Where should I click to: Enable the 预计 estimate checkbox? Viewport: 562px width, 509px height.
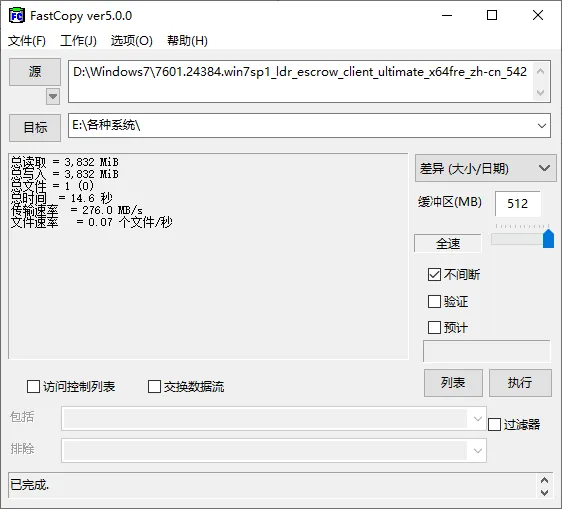click(x=434, y=327)
